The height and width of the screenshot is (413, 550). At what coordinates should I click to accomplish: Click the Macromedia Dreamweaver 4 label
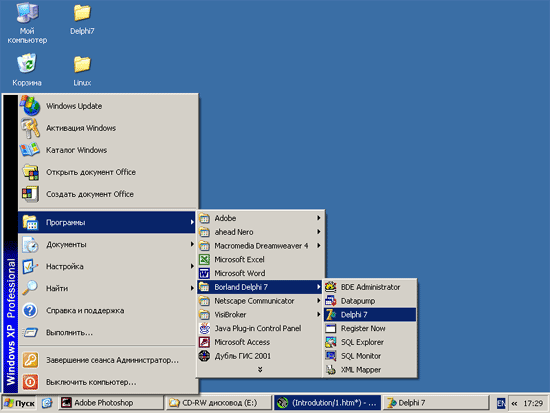[261, 246]
